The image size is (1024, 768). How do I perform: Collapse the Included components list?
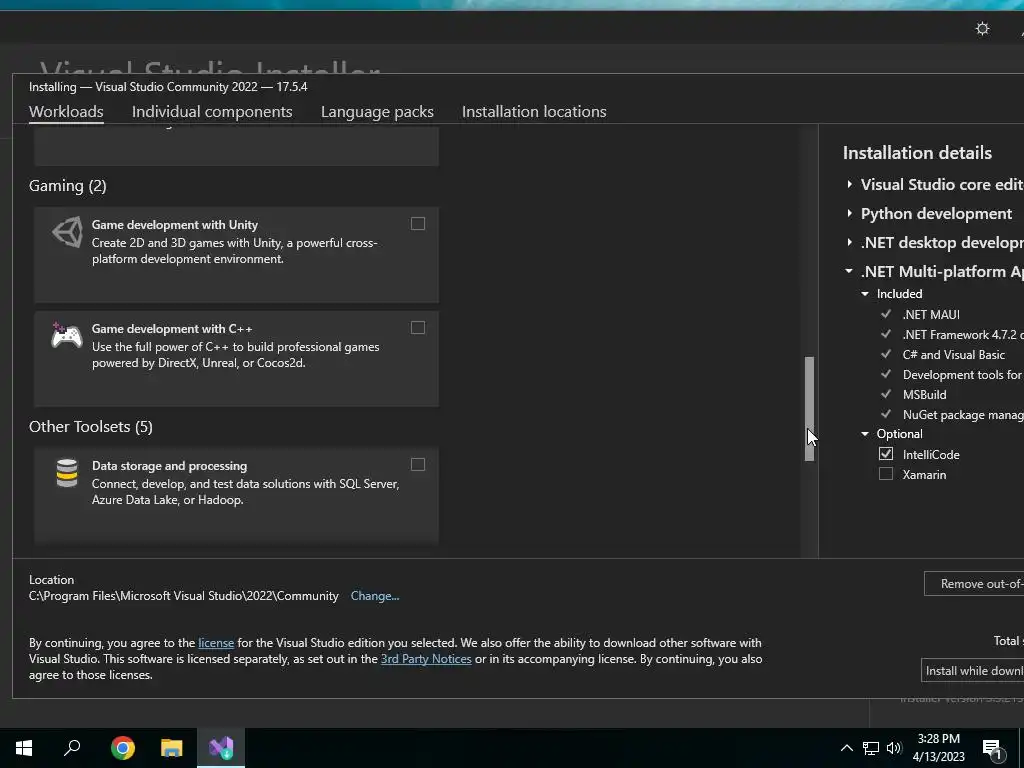tap(865, 294)
